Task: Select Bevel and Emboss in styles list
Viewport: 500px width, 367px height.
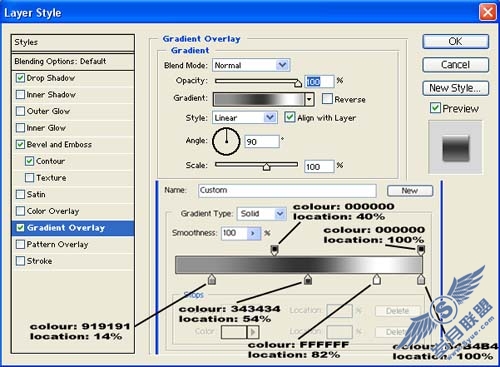Action: (x=59, y=144)
